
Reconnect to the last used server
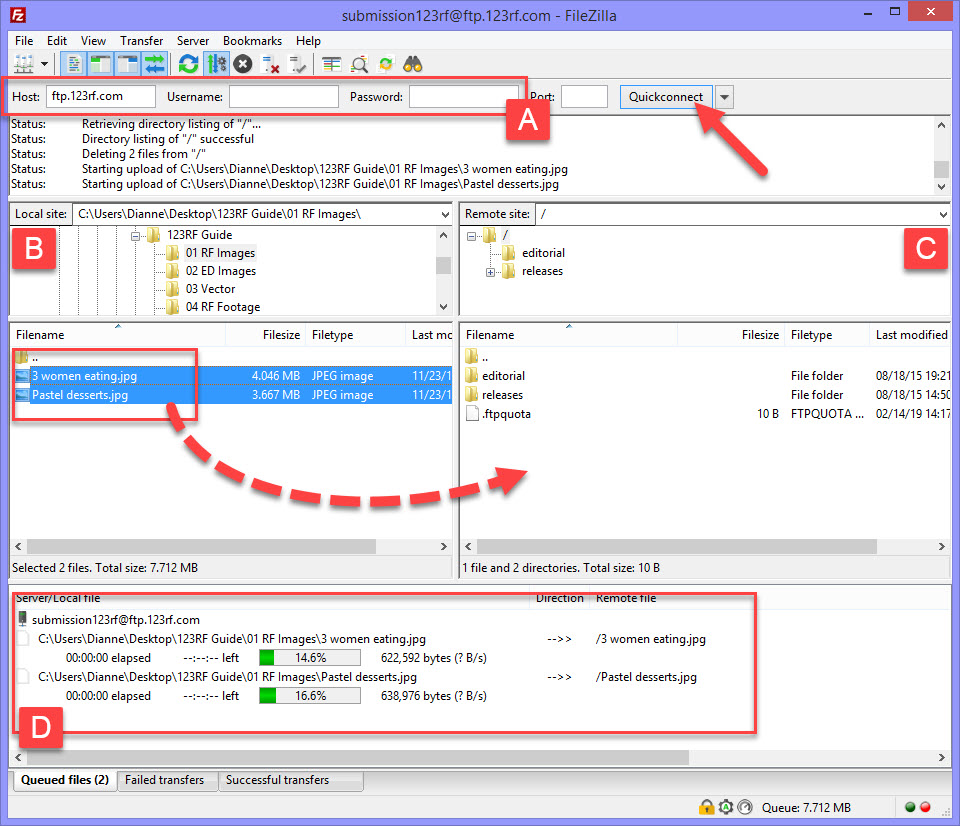click(297, 64)
